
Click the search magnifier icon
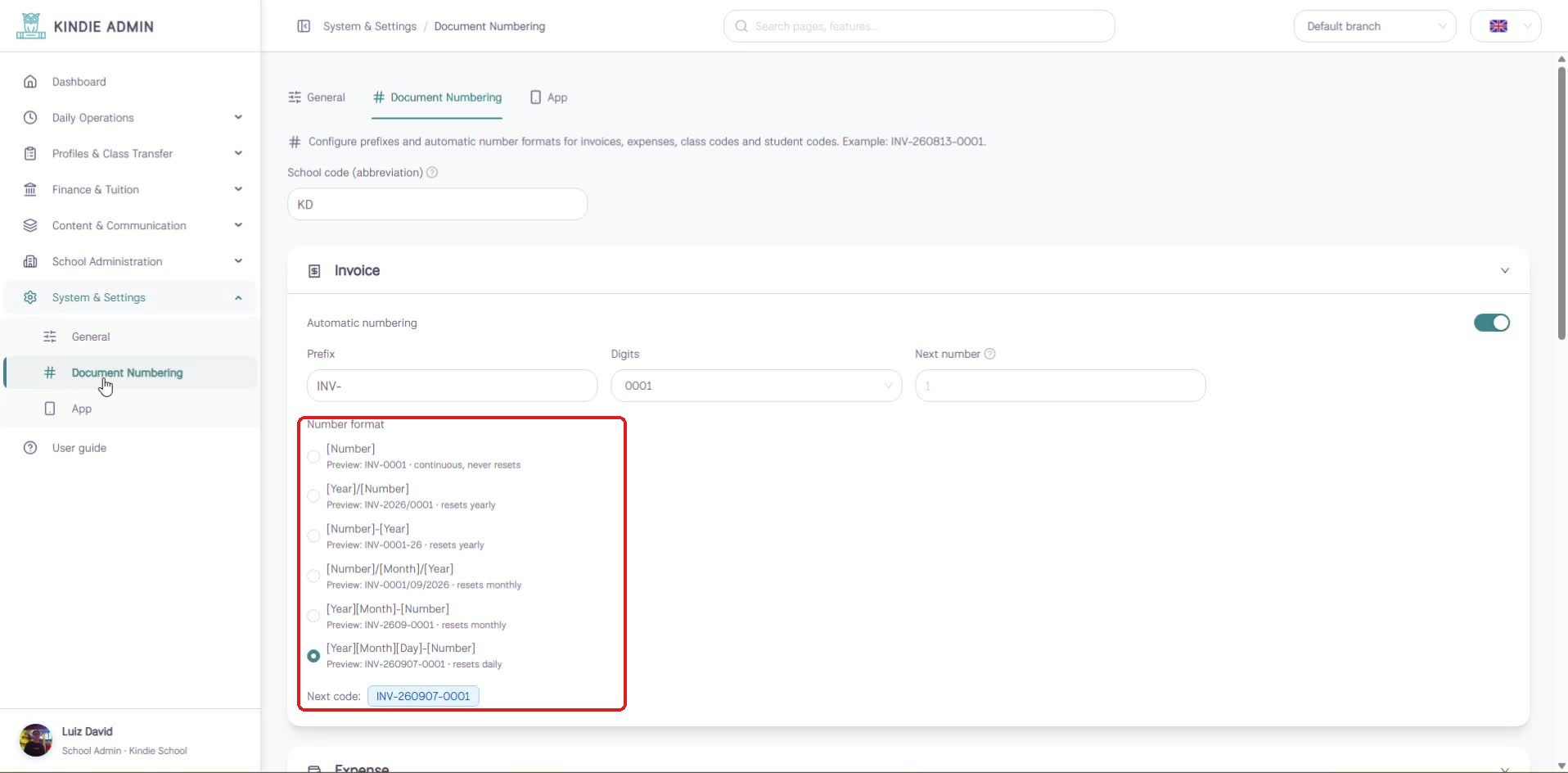(741, 26)
